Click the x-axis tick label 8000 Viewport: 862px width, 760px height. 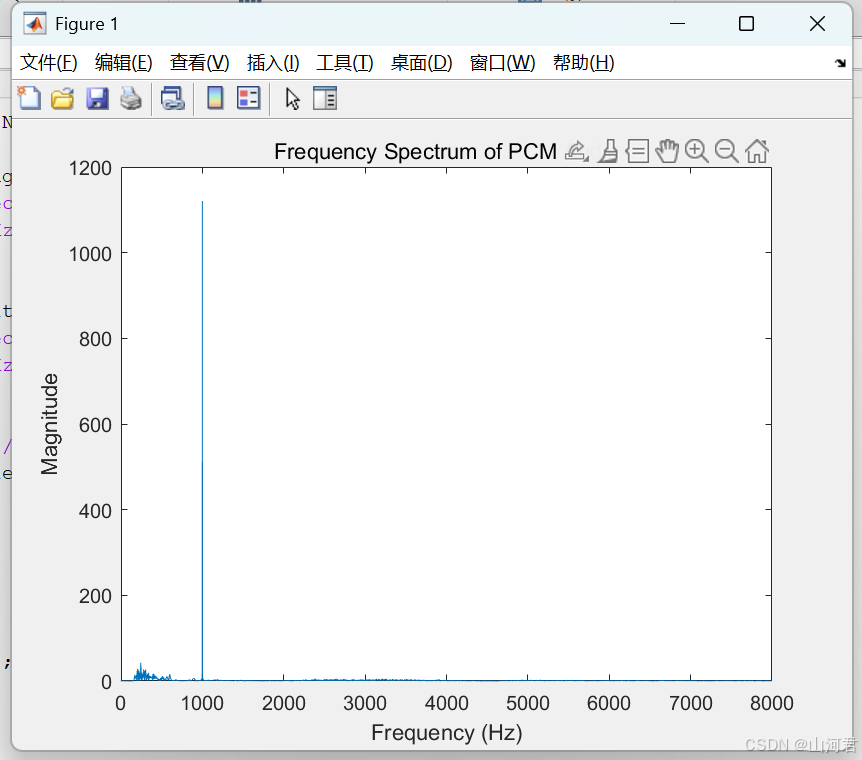pos(771,703)
